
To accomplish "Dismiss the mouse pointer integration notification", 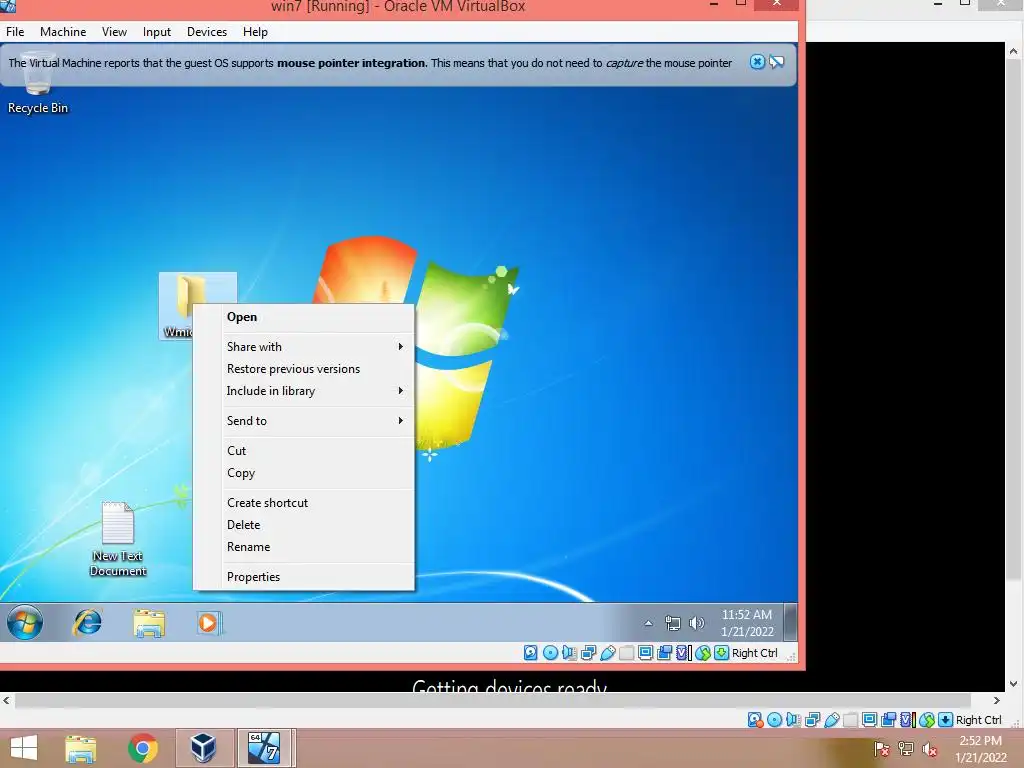I will (757, 62).
